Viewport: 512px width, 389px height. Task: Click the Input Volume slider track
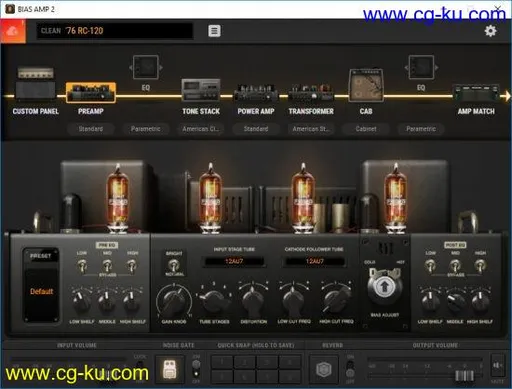69,359
